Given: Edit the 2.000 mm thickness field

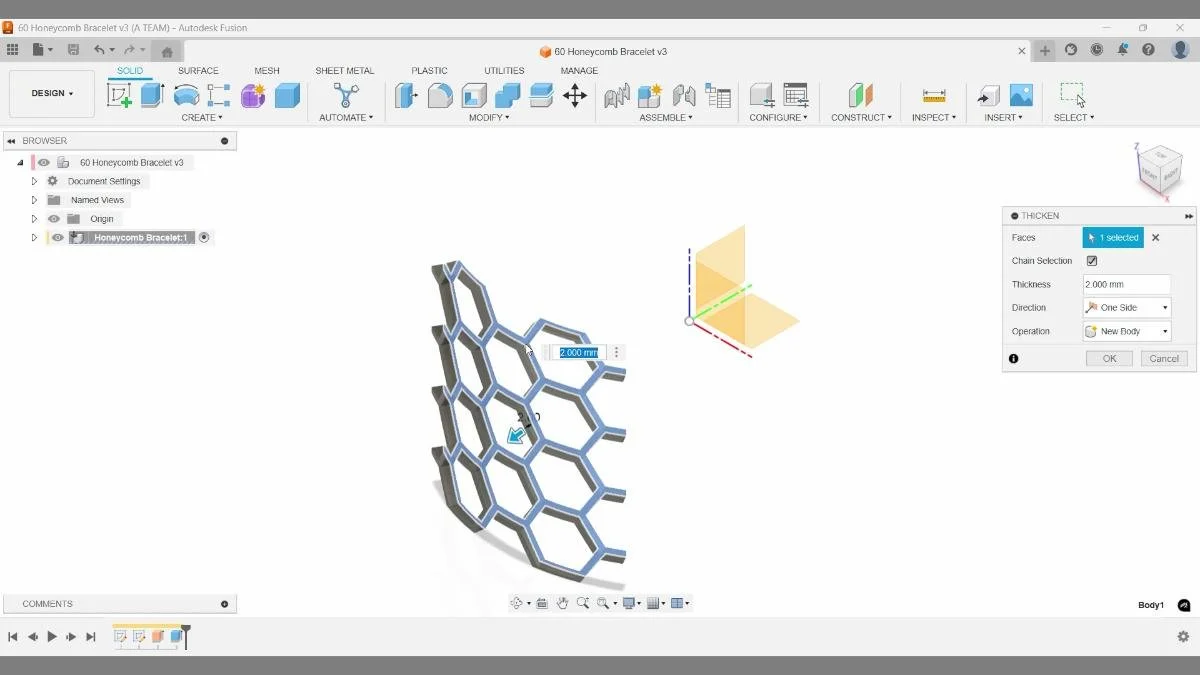Looking at the screenshot, I should (x=1126, y=284).
